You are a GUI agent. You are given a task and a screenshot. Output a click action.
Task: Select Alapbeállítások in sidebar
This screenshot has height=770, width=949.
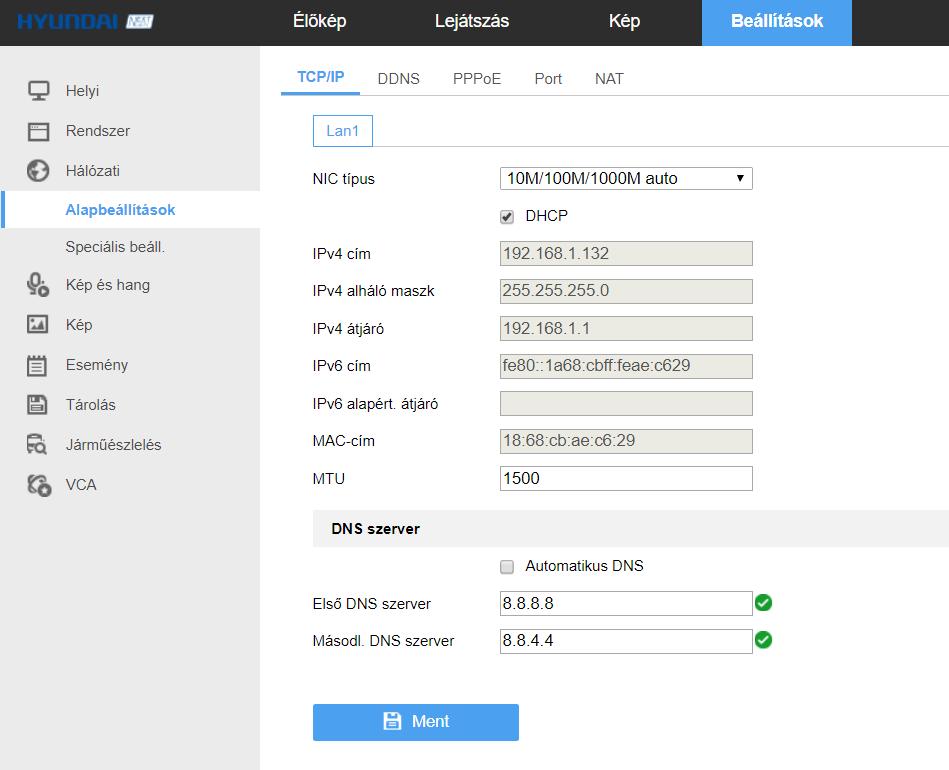pyautogui.click(x=120, y=209)
